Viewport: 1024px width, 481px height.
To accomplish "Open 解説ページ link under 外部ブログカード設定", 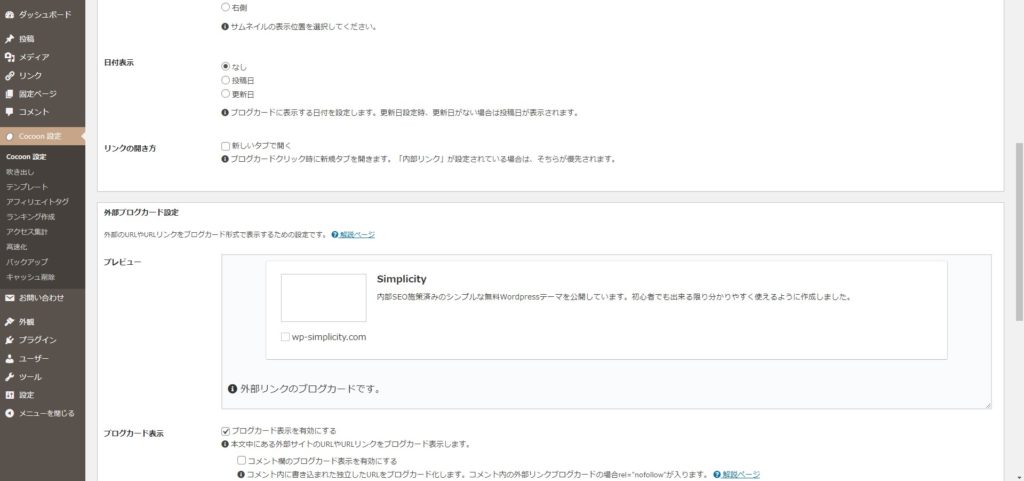I will pos(357,234).
